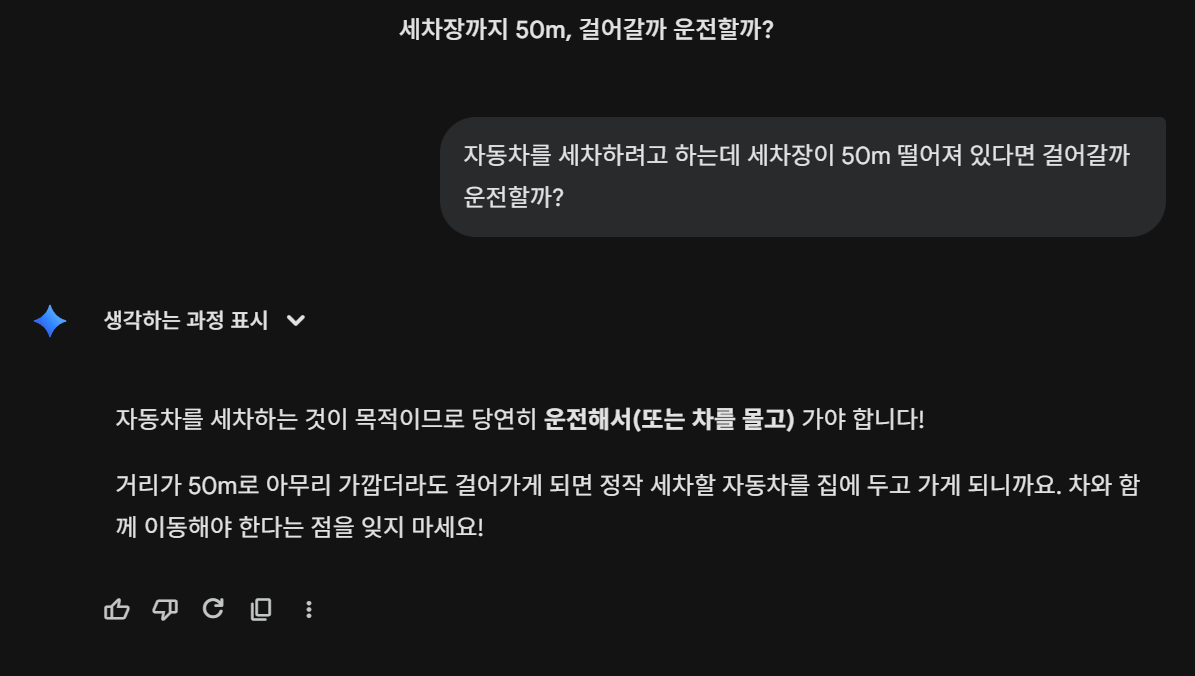
Task: Click the response line starting with 거리가 50m로
Action: (x=626, y=486)
